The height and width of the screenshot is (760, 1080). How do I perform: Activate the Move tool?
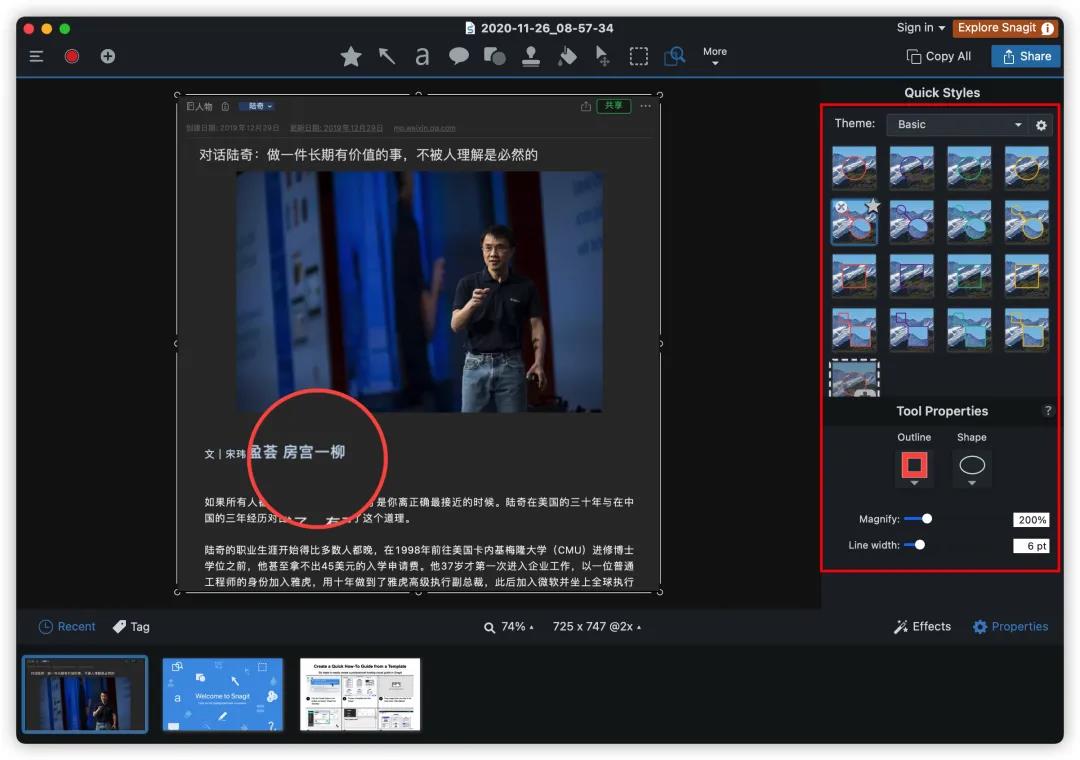[602, 56]
